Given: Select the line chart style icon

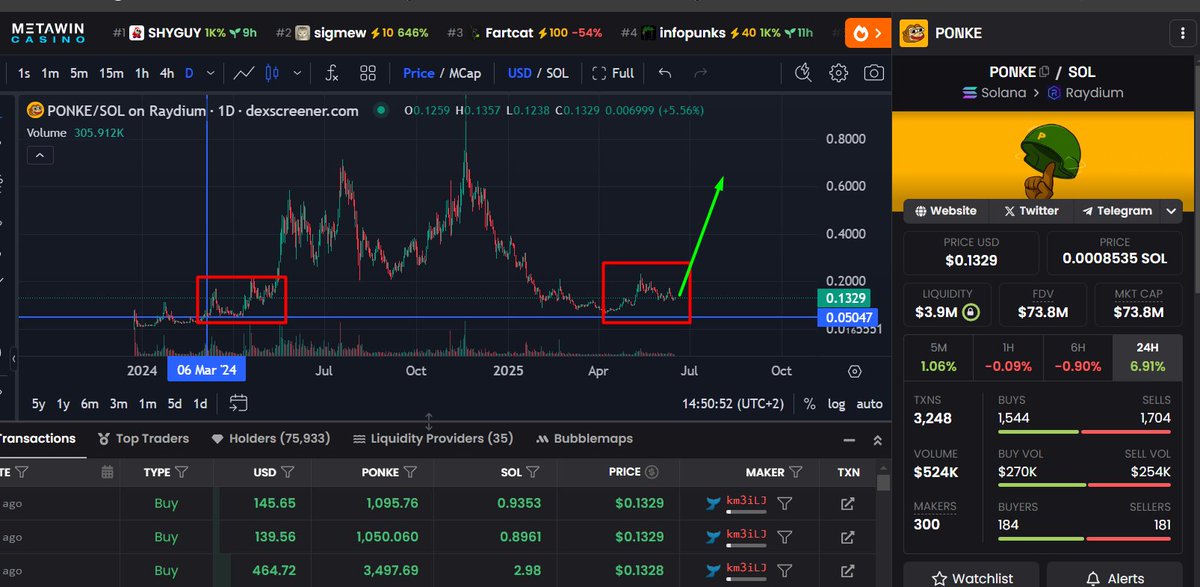Looking at the screenshot, I should (243, 73).
